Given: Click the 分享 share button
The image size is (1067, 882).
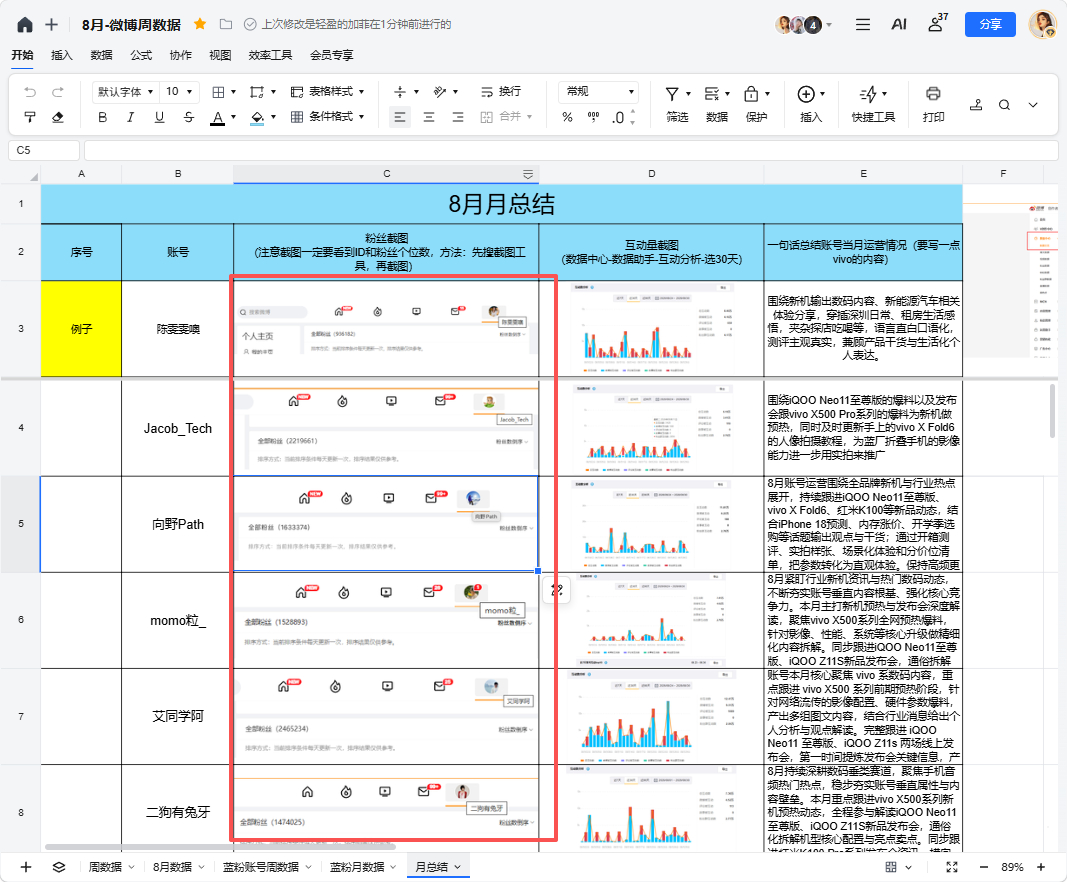Looking at the screenshot, I should pos(990,24).
